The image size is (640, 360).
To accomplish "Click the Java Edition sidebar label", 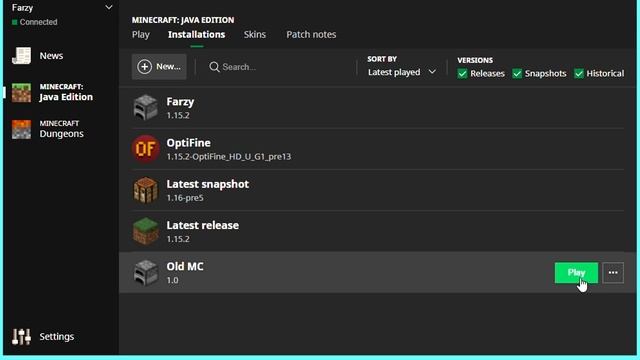I will (66, 97).
